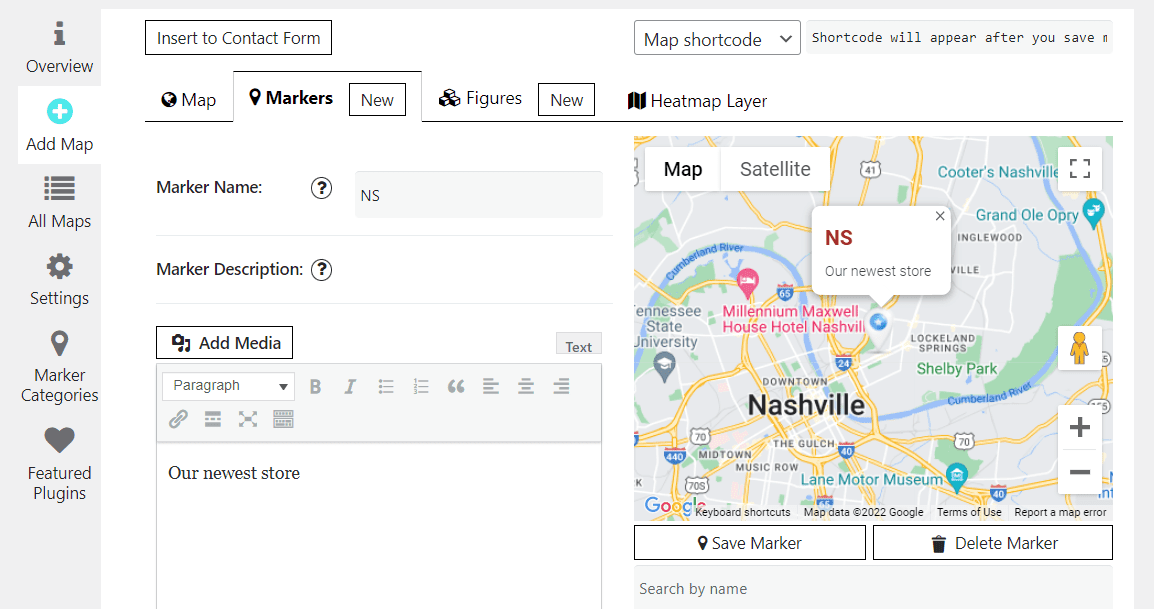Screen dimensions: 1154x609
Task: Create a bulleted list in the editor
Action: coord(386,385)
